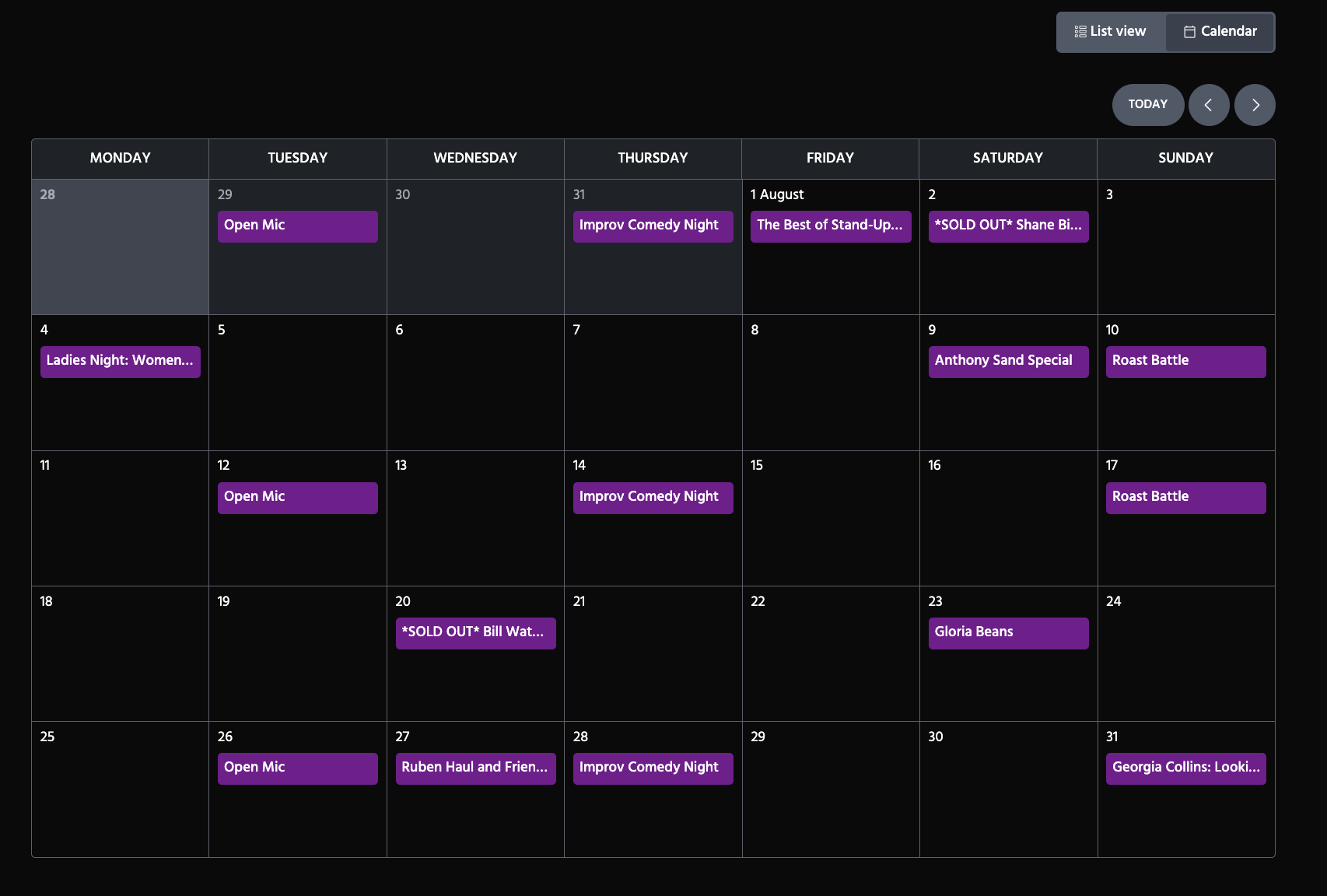Open Gloria Beans event
Screen dimensions: 1327x896
(1009, 633)
